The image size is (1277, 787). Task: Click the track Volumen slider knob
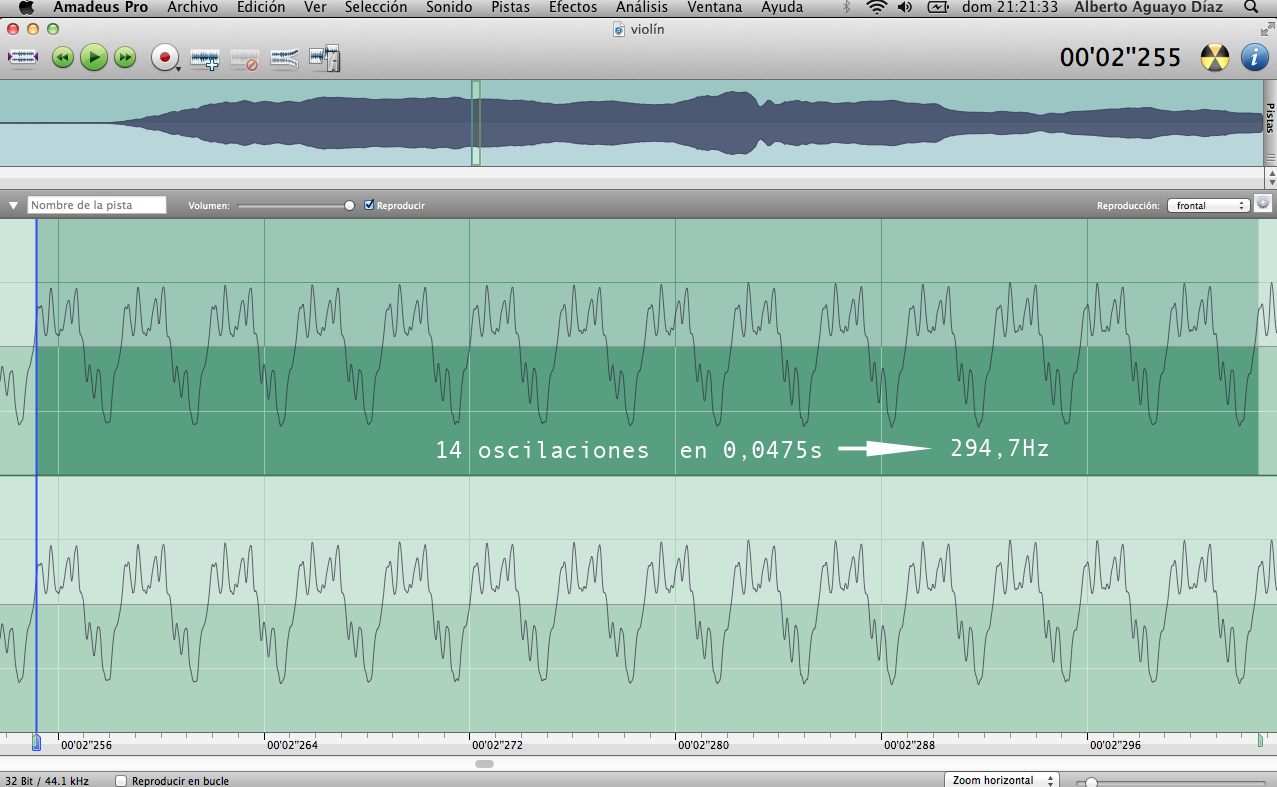349,205
